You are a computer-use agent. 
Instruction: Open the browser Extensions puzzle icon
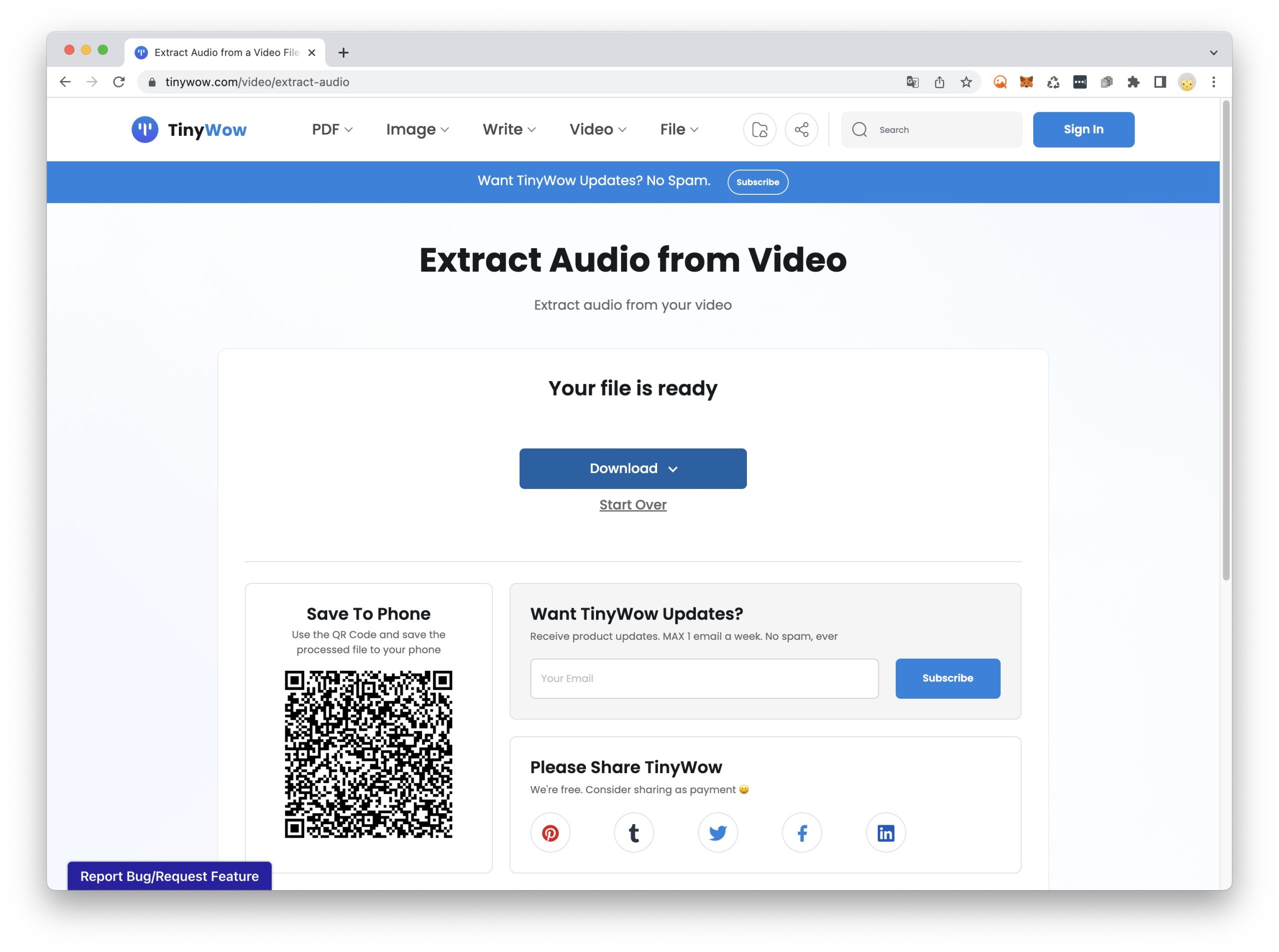1133,82
